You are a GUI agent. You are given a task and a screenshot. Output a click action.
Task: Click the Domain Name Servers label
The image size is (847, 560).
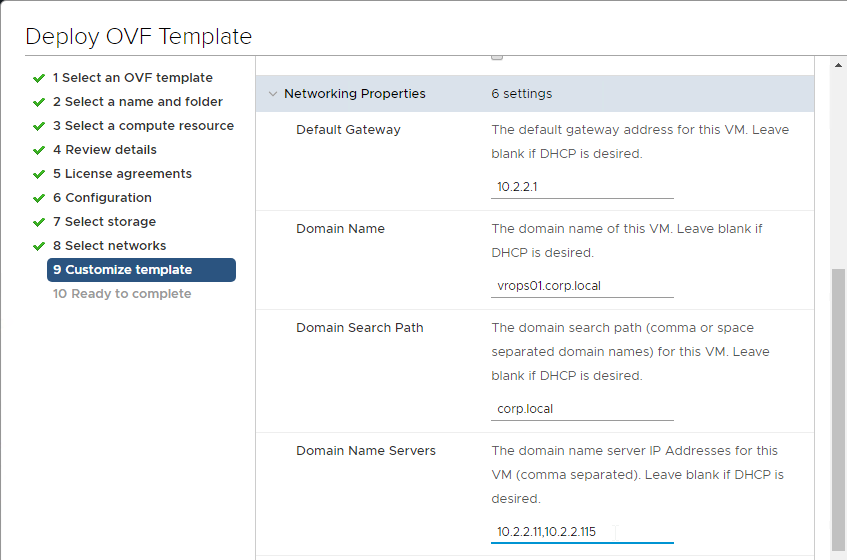click(366, 451)
